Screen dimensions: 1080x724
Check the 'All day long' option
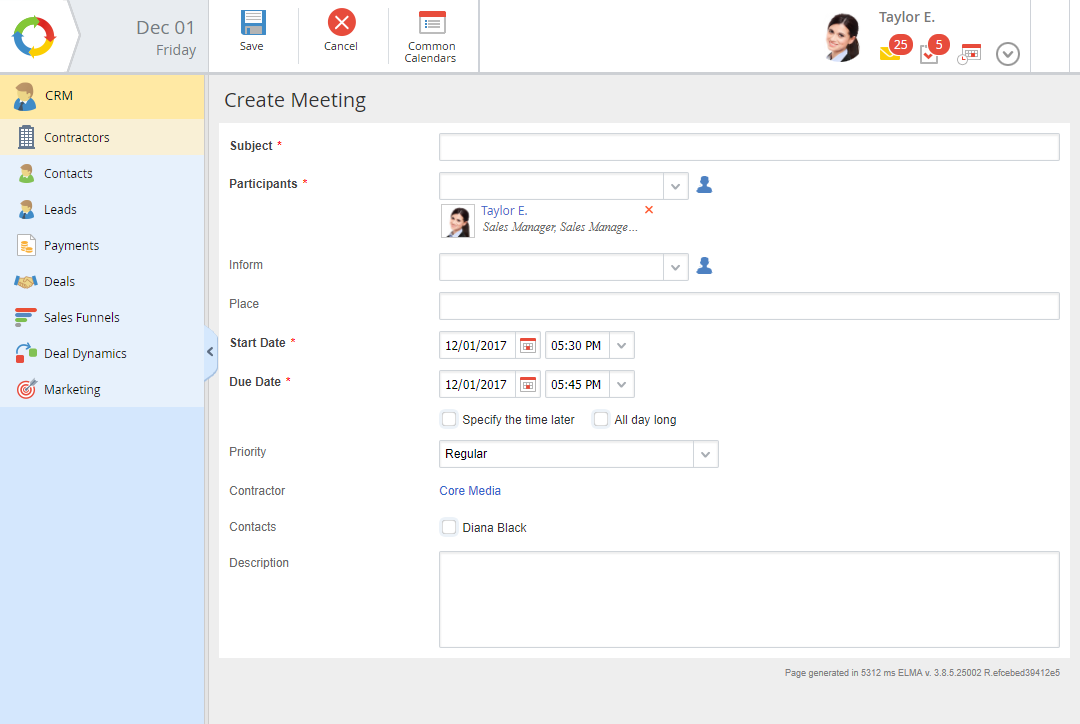pos(601,419)
